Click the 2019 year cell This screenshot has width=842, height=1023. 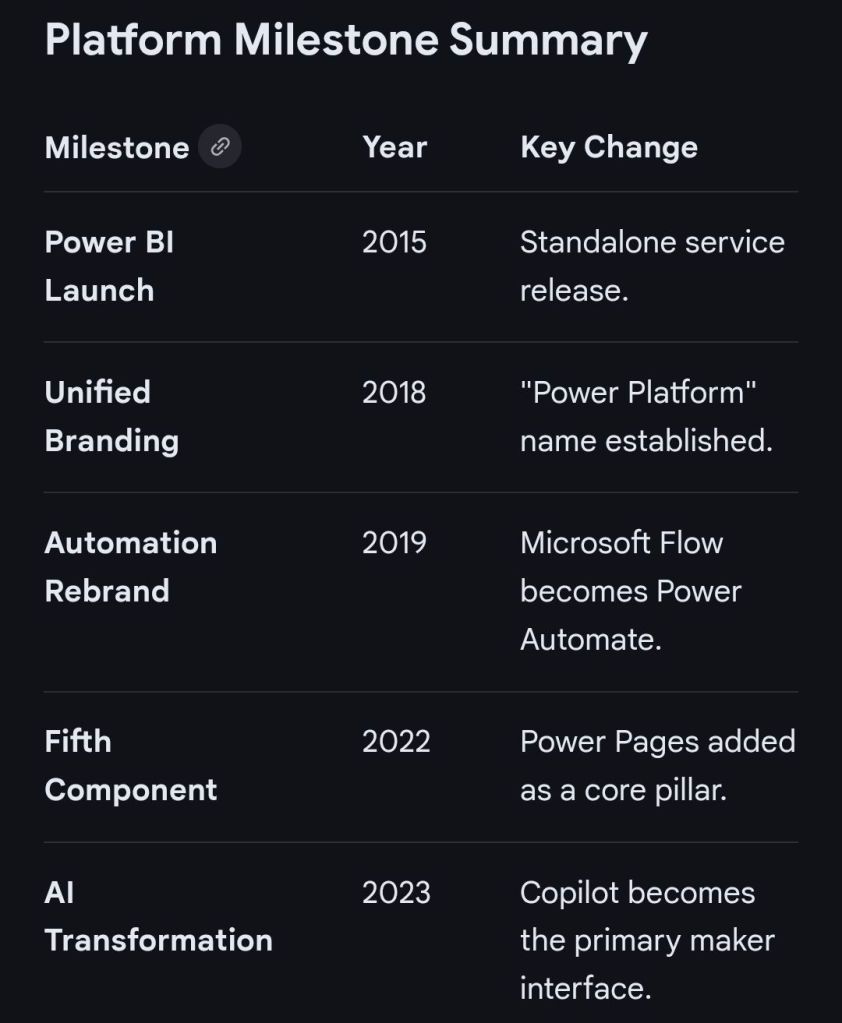coord(394,542)
